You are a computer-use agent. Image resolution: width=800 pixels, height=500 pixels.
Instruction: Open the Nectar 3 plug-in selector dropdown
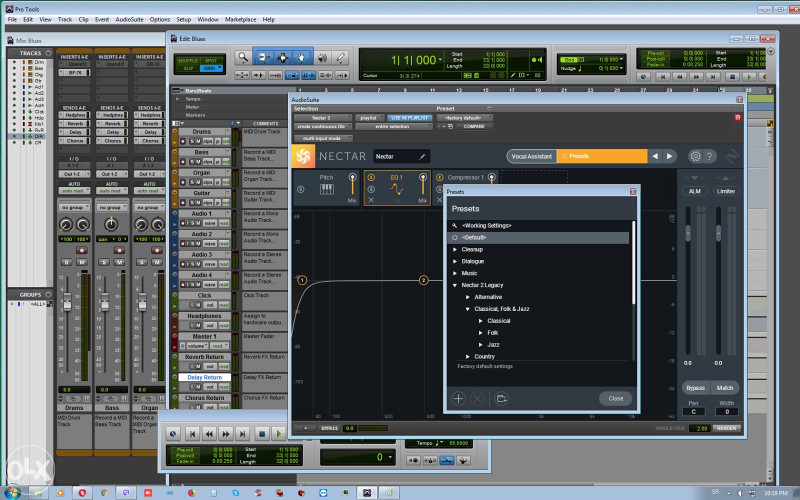323,118
